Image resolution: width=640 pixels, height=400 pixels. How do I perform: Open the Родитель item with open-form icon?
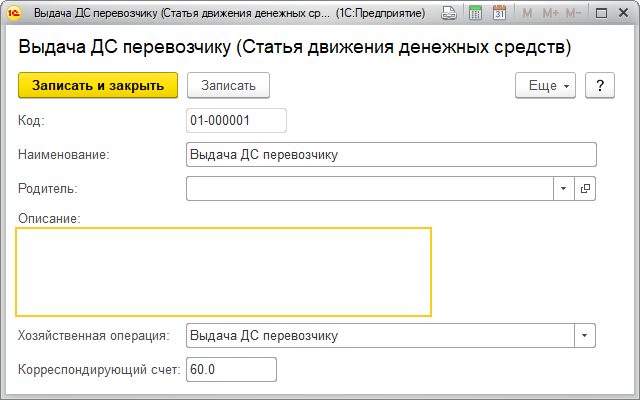[x=585, y=188]
